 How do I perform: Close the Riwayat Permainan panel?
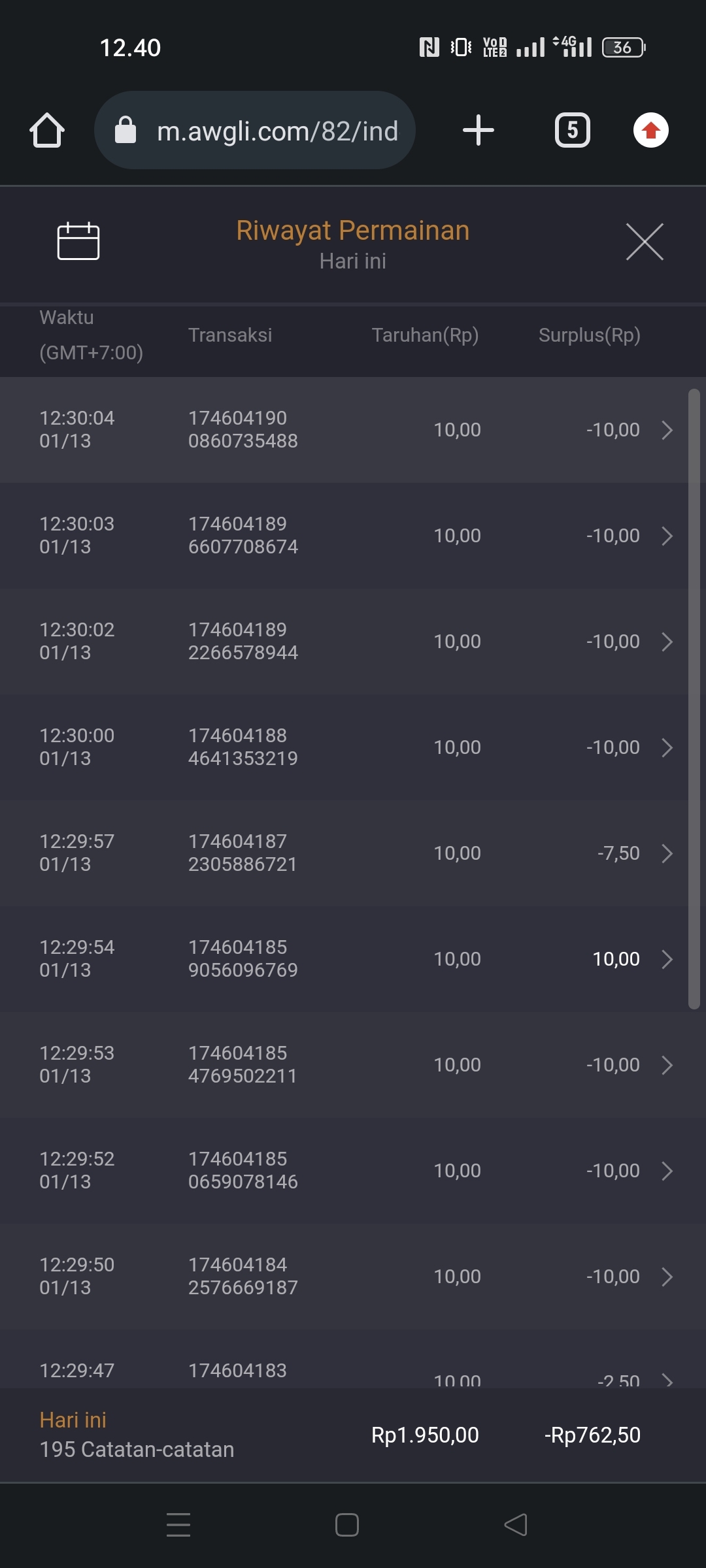point(645,242)
